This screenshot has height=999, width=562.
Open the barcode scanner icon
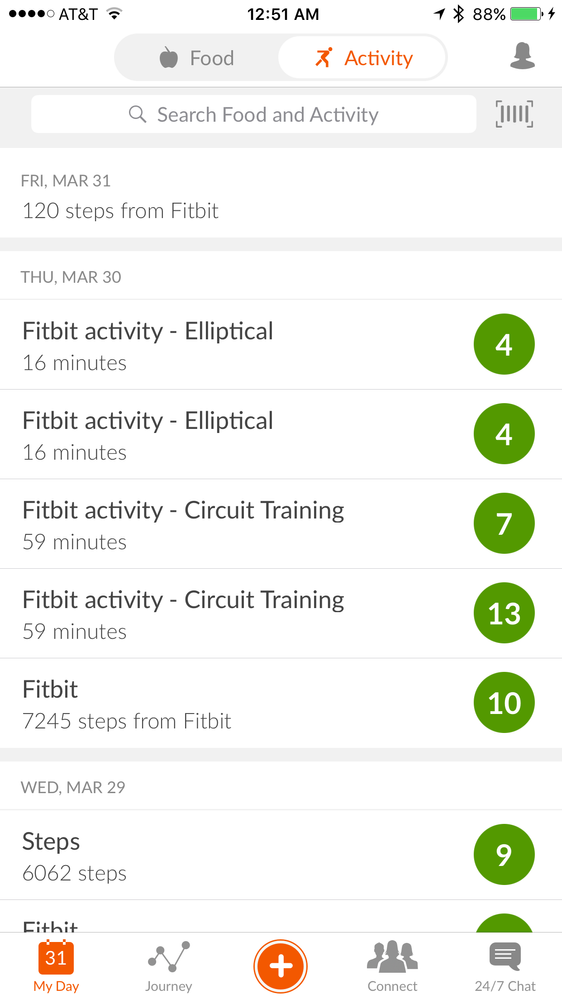[514, 115]
